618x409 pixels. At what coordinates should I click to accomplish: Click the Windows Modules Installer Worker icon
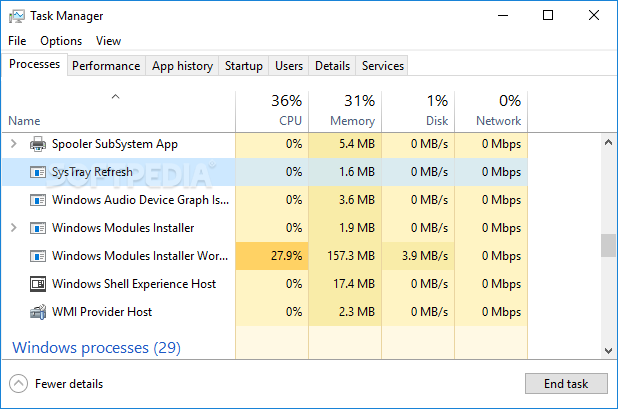click(38, 256)
